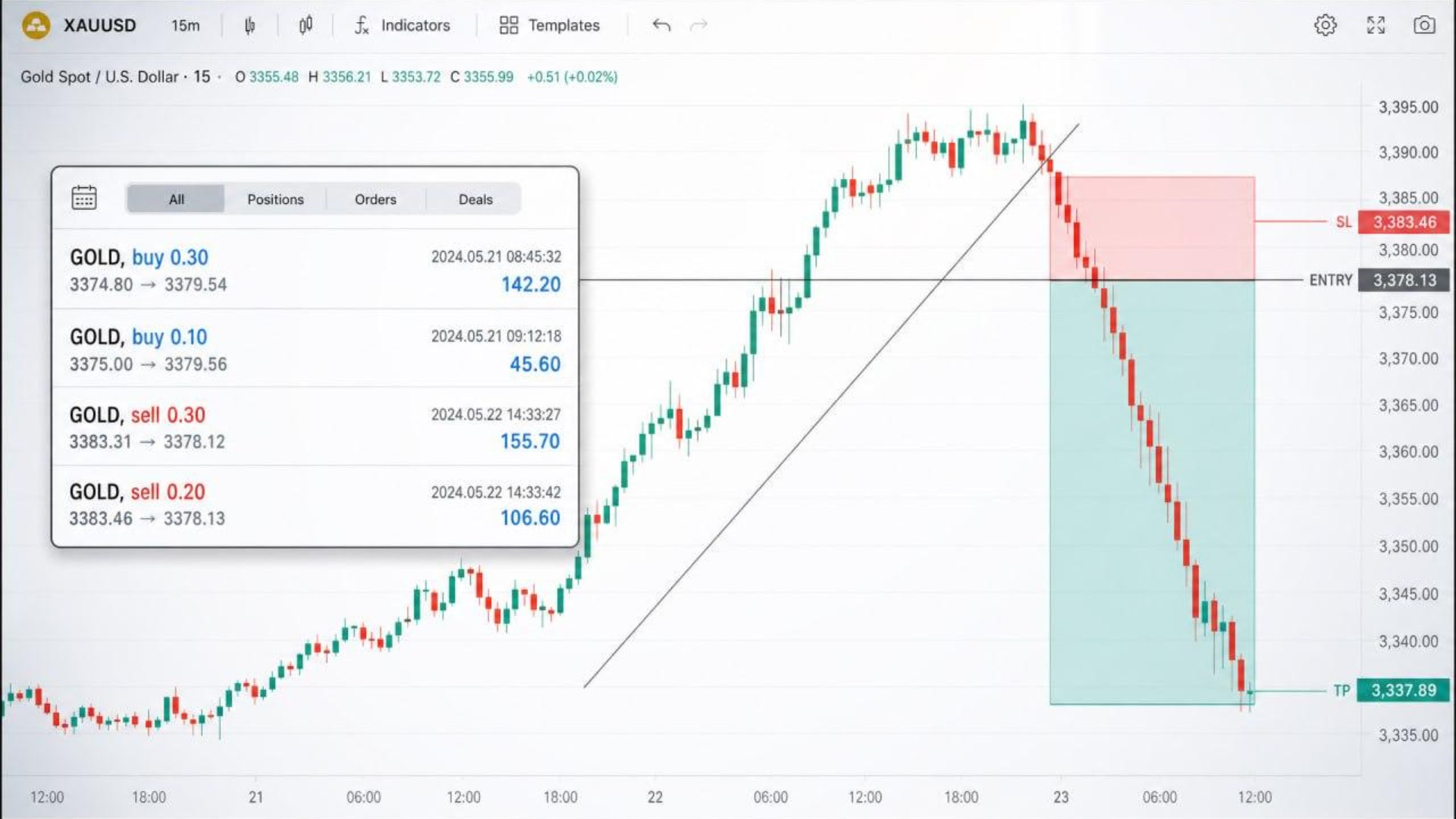Click the undo arrow
The image size is (1456, 819).
coord(661,25)
